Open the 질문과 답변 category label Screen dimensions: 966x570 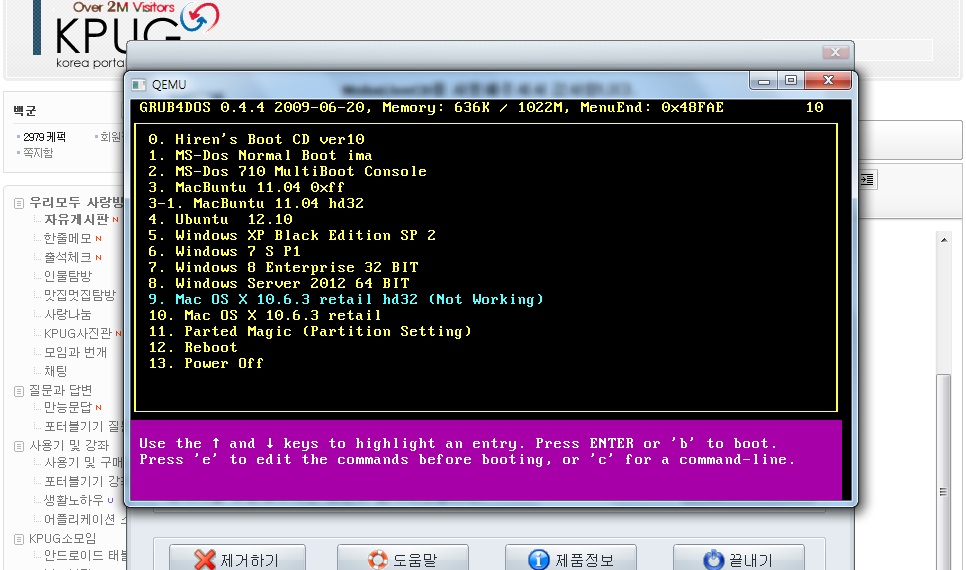pos(60,390)
